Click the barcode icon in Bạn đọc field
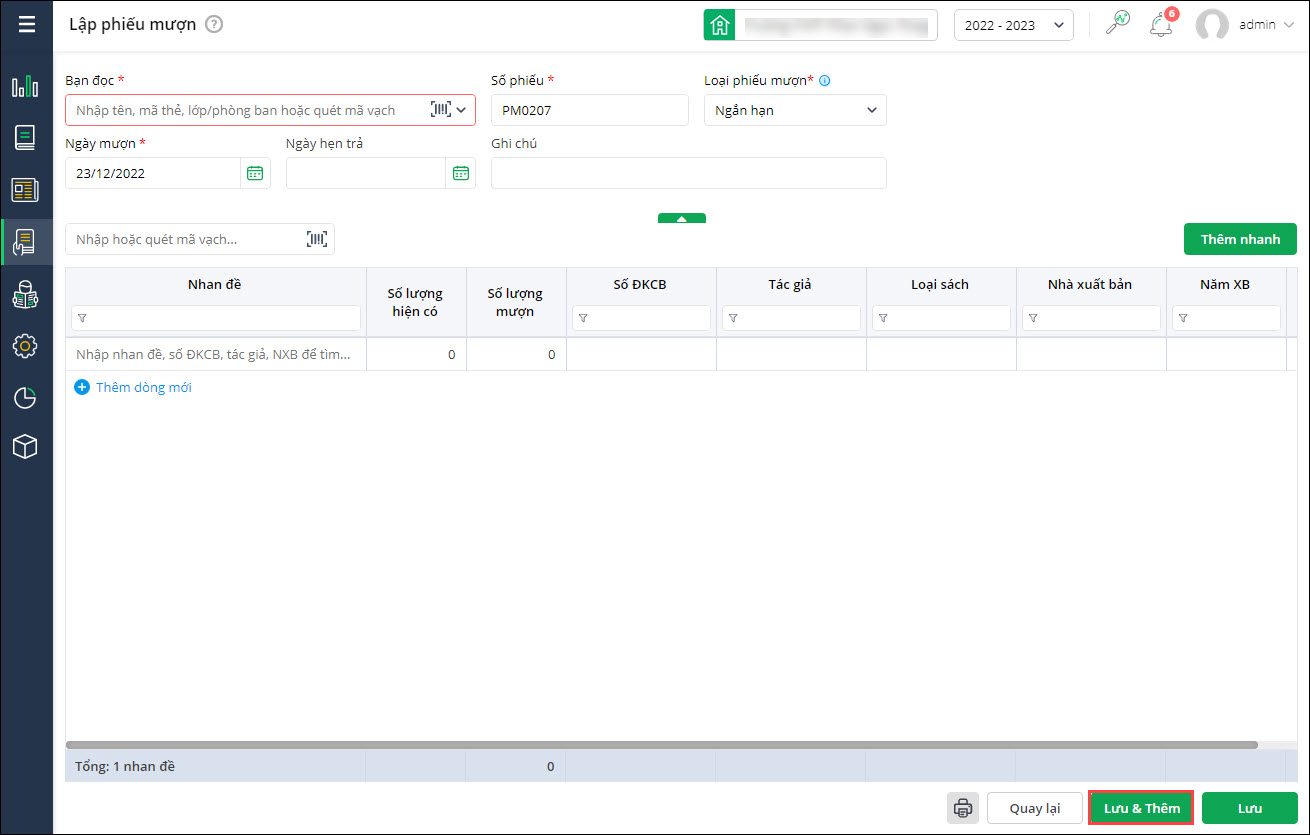The height and width of the screenshot is (835, 1310). [440, 110]
